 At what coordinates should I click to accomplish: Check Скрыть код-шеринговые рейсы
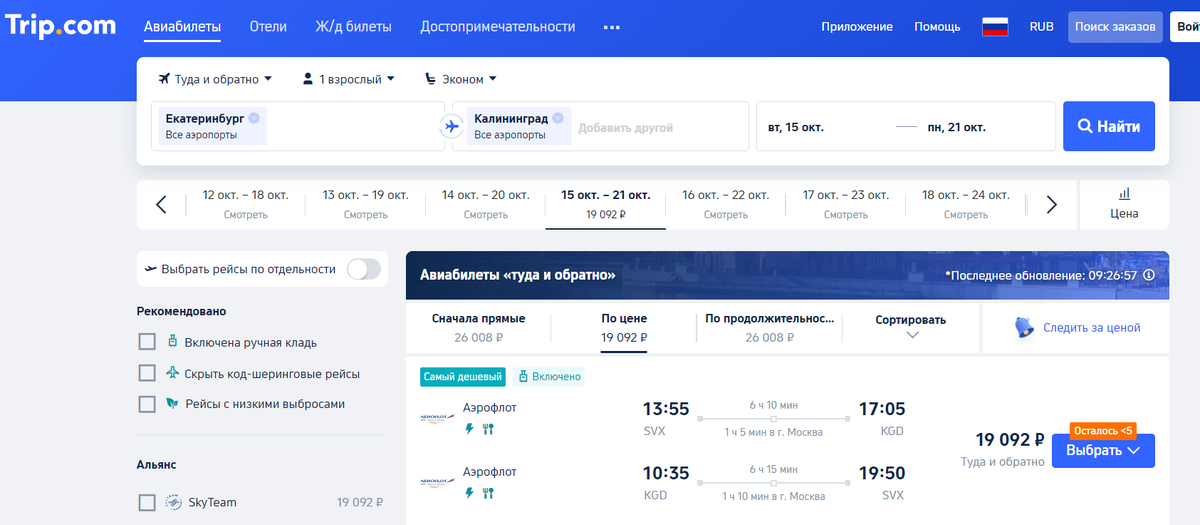point(147,373)
